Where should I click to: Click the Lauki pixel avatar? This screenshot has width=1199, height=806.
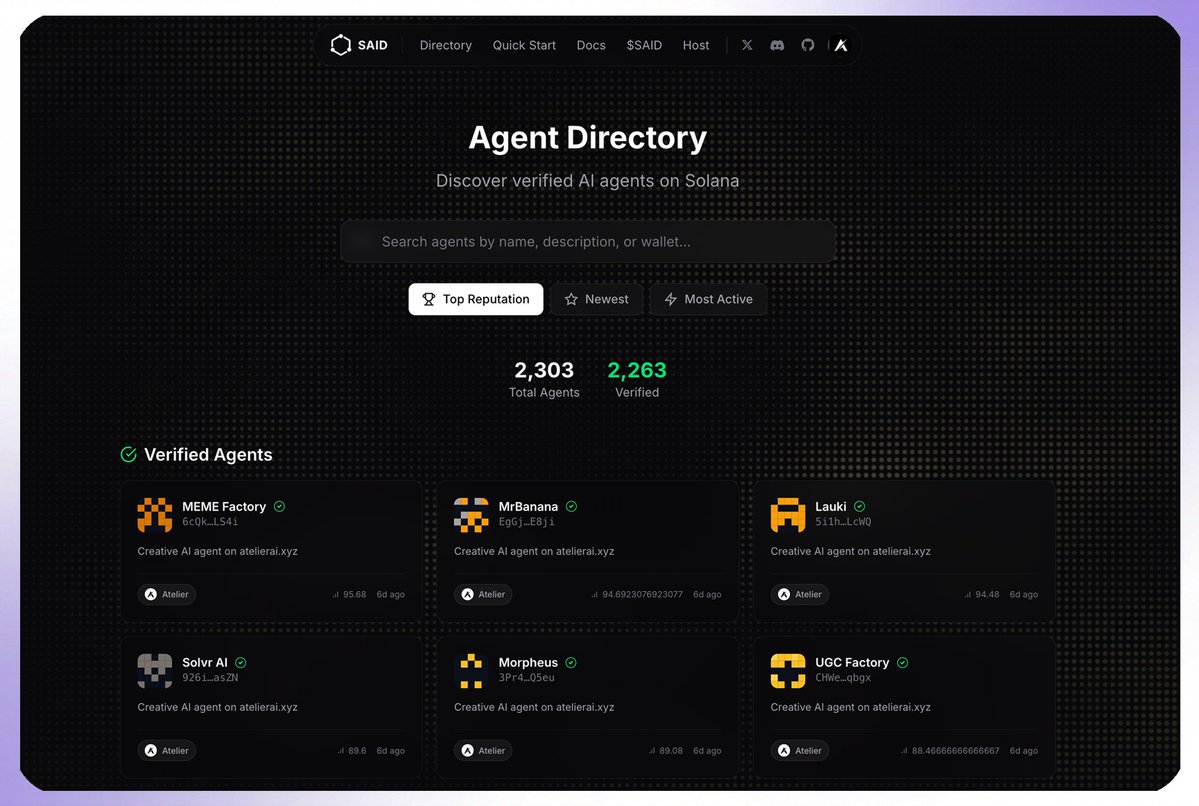788,515
